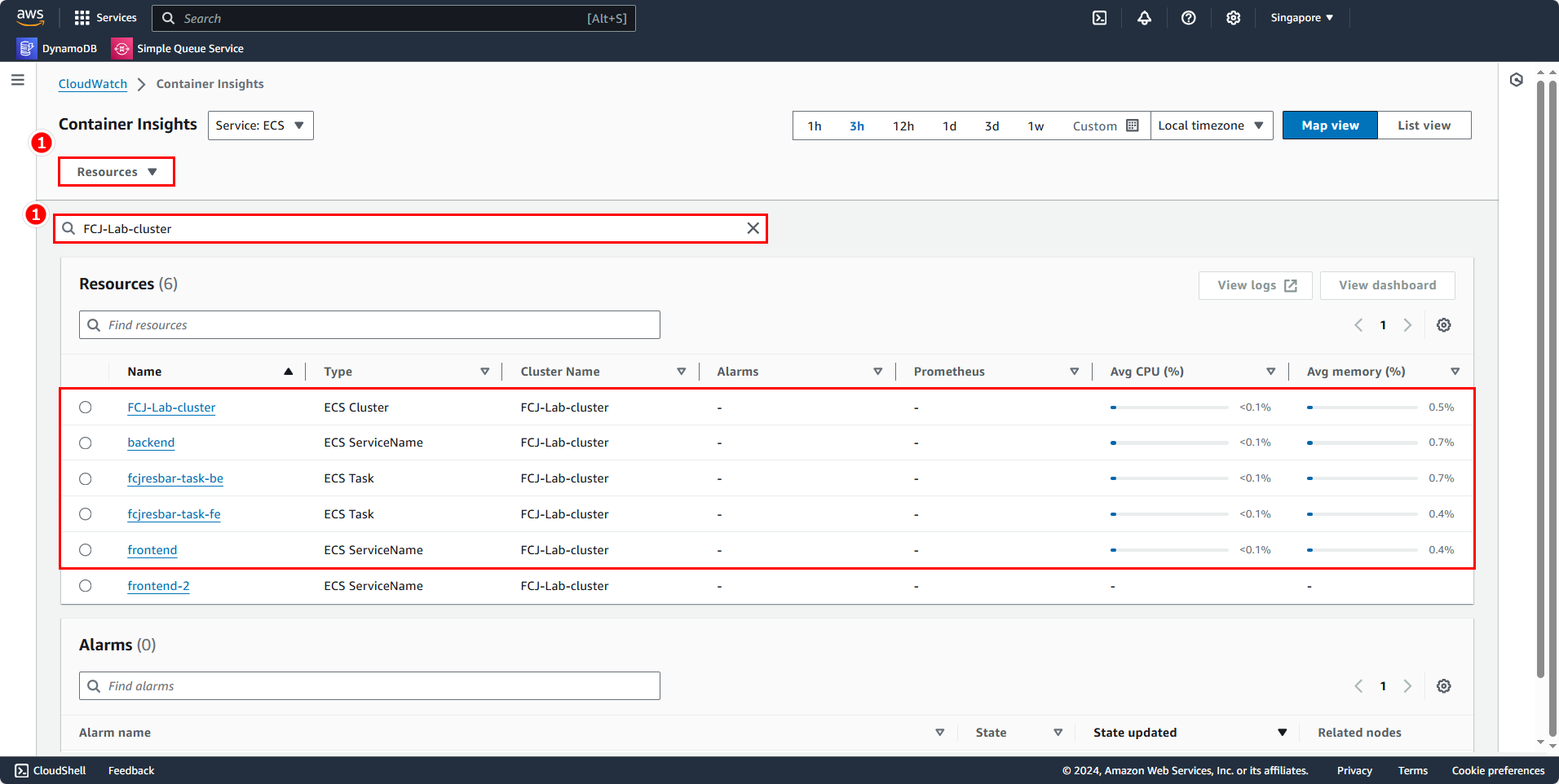Image resolution: width=1559 pixels, height=784 pixels.
Task: Open the Local timezone dropdown
Action: [1212, 126]
